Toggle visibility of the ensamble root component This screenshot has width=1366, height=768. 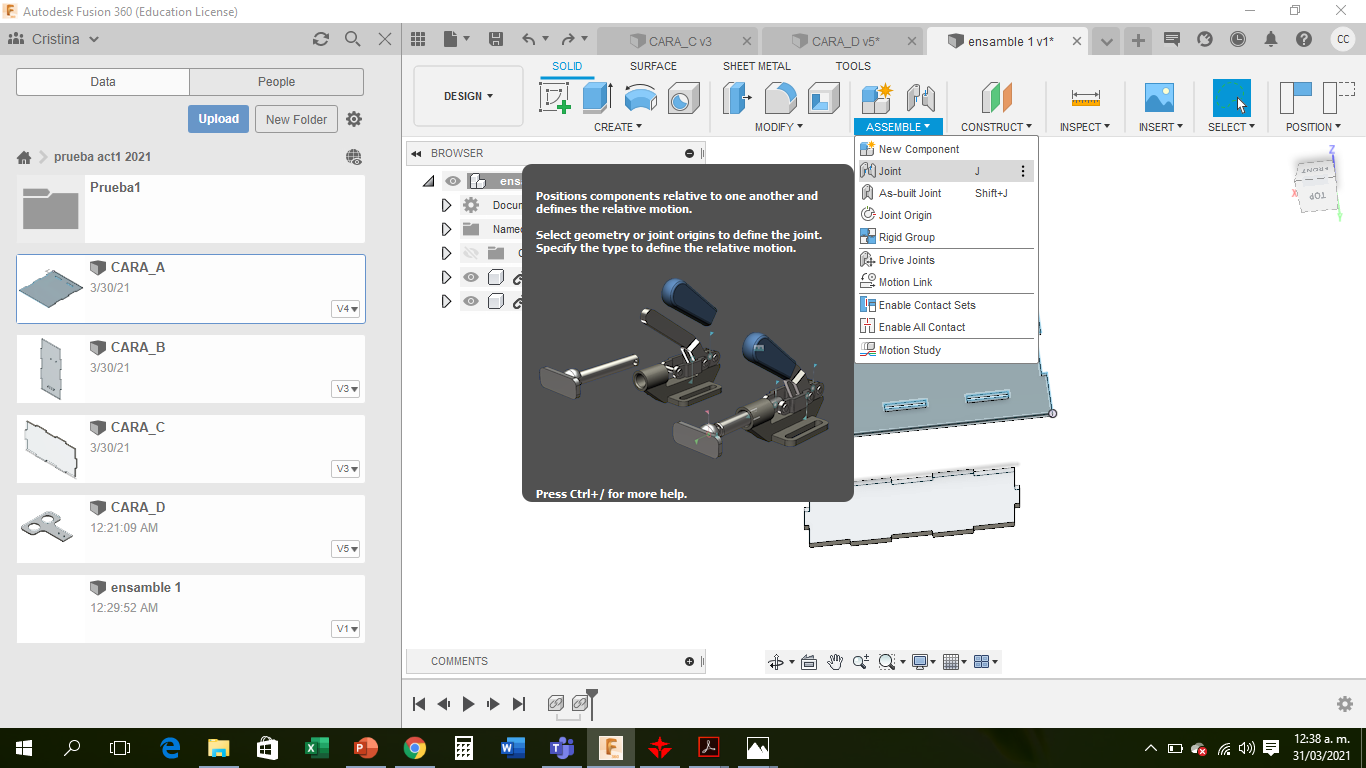[453, 181]
